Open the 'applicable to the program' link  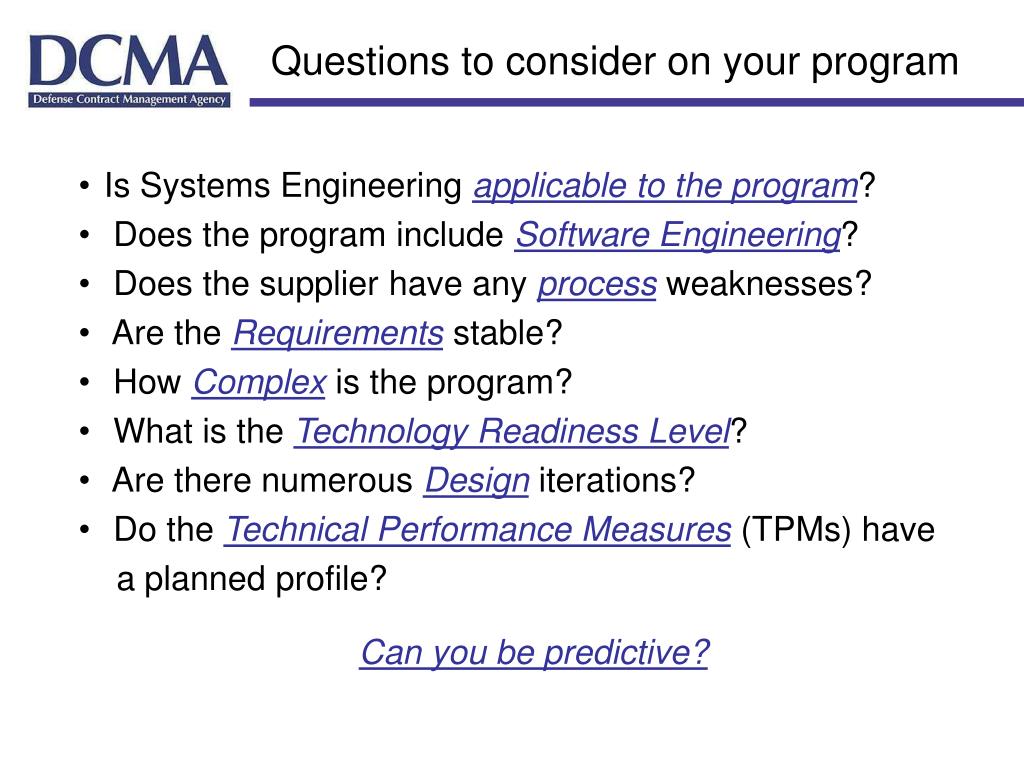point(665,186)
